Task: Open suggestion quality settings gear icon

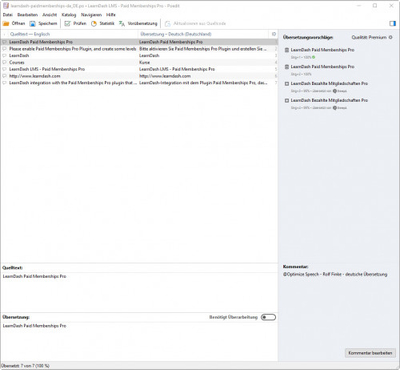Action: 391,37
